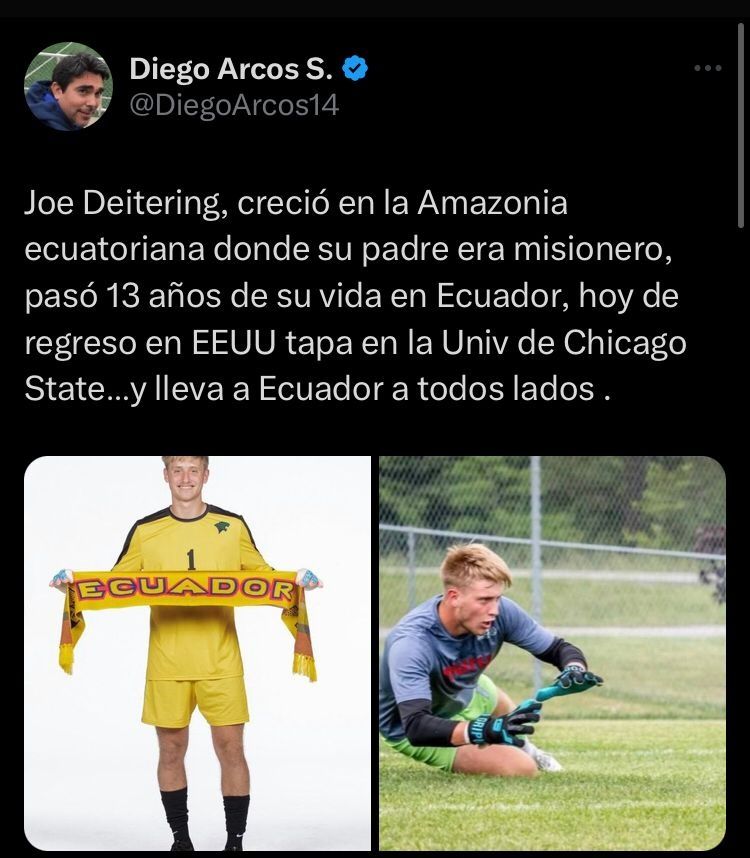Click the panther logo on yellow jersey
750x858 pixels.
(222, 527)
